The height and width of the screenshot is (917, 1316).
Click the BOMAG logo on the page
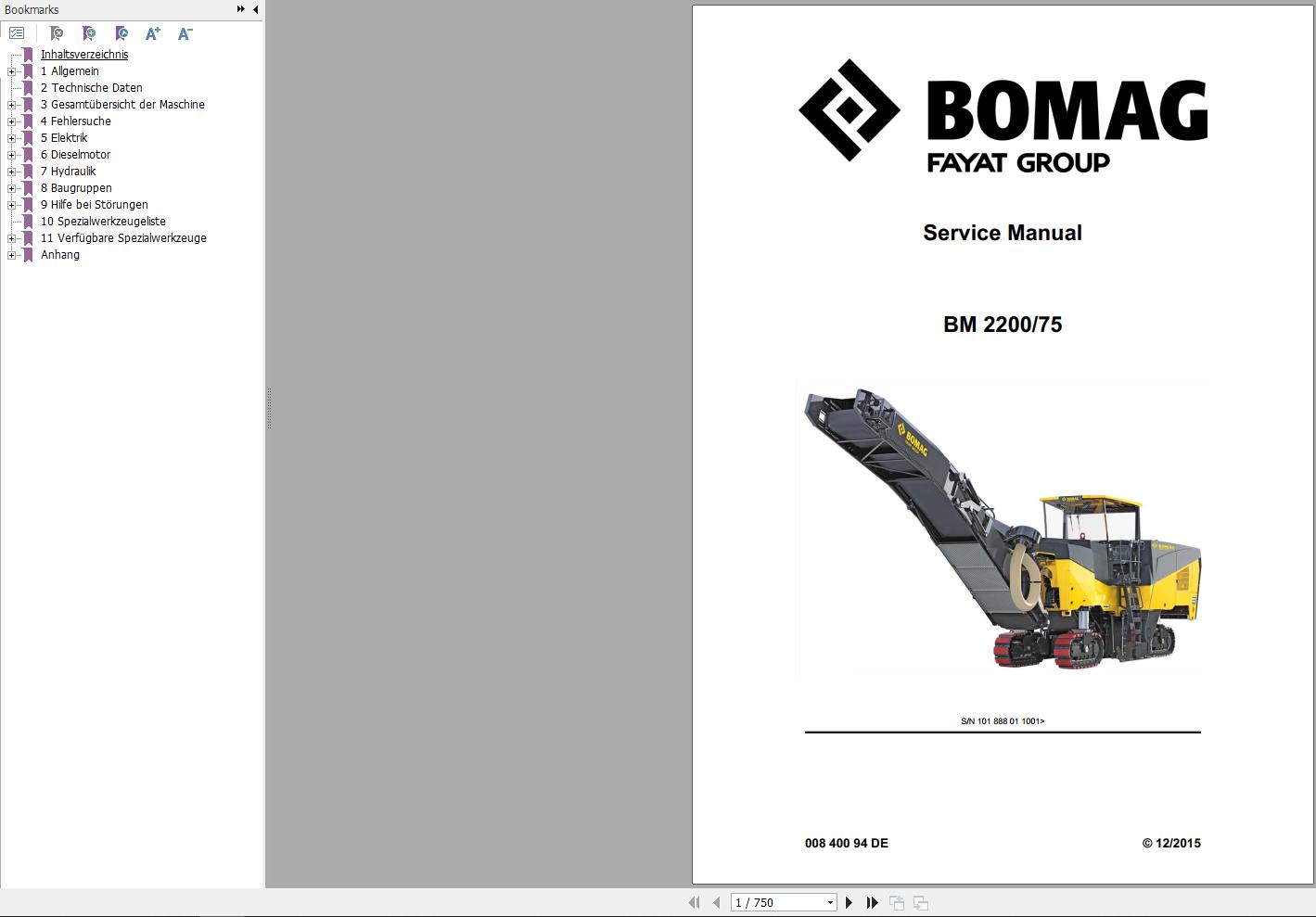pyautogui.click(x=1003, y=116)
